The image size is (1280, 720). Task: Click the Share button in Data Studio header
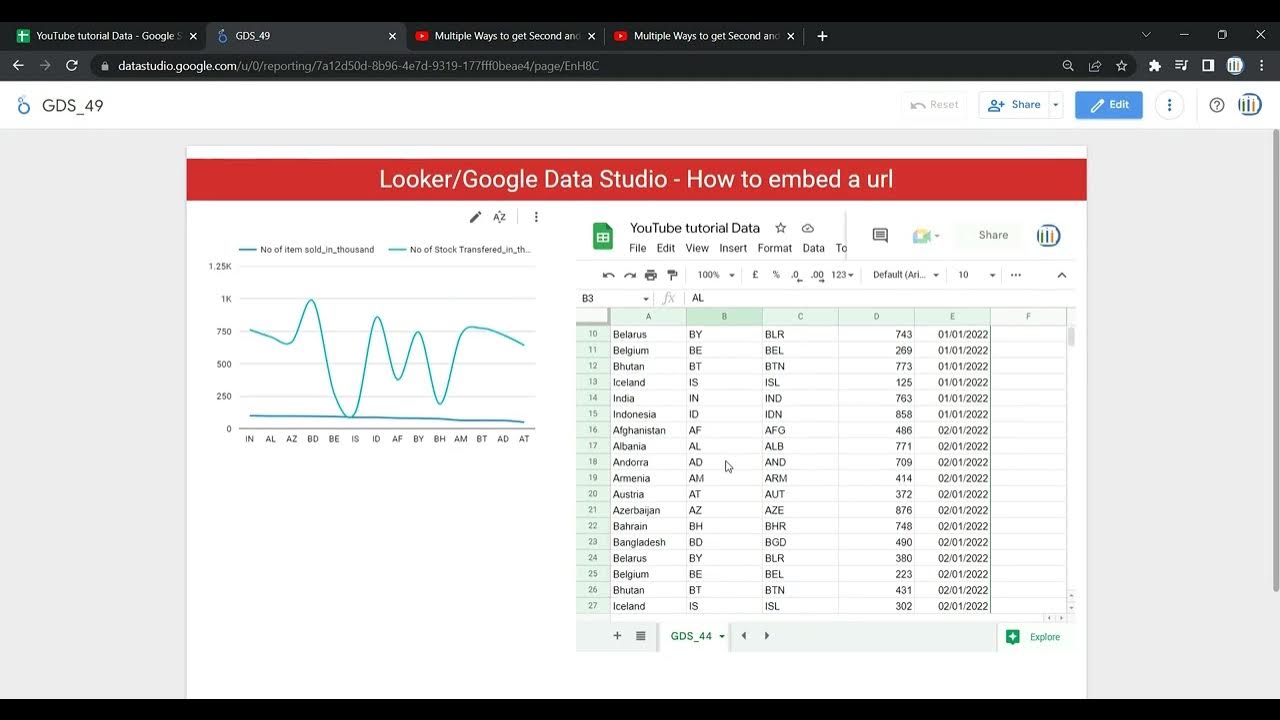[1014, 105]
